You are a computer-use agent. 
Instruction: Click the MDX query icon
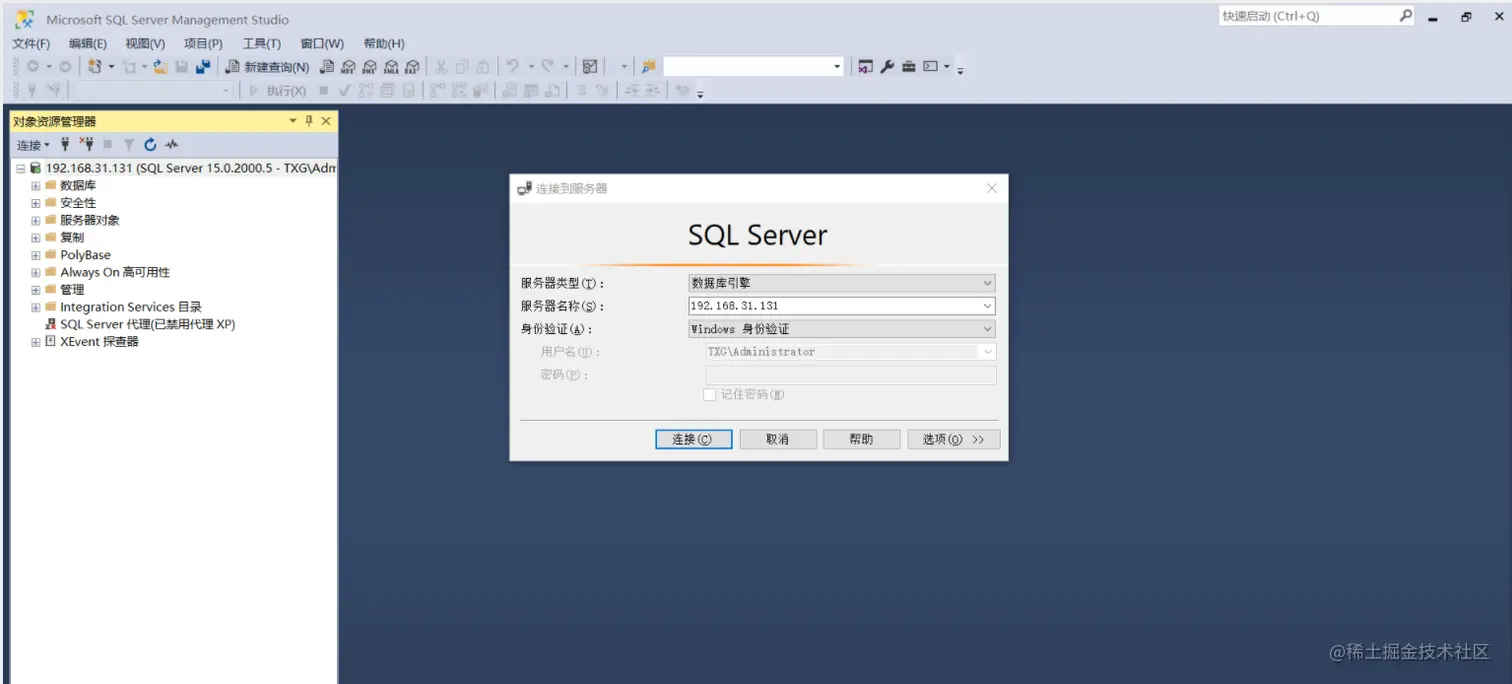point(348,67)
